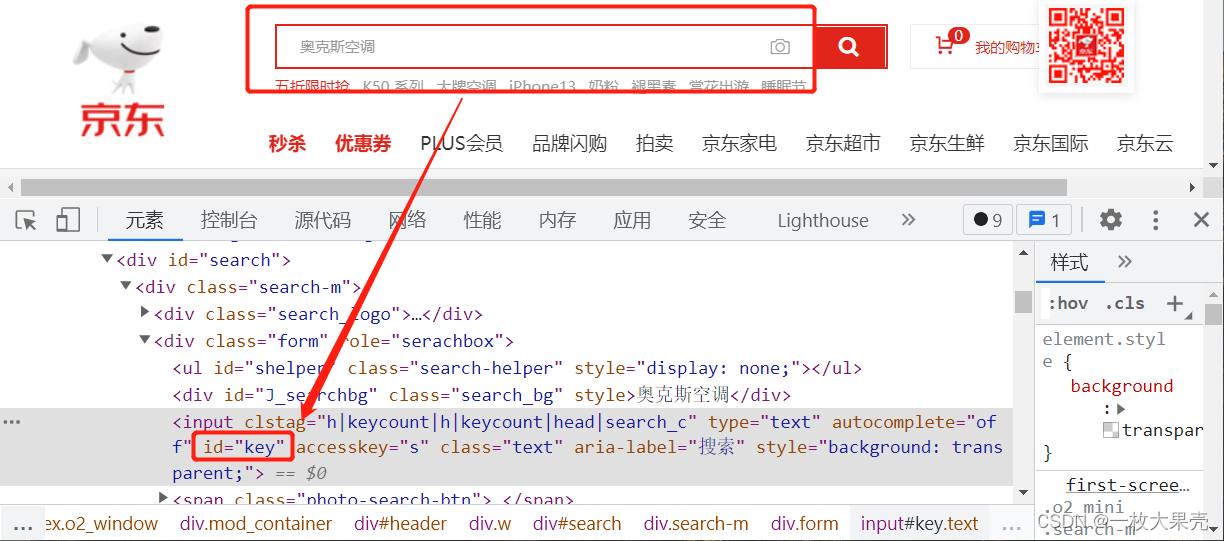1224x541 pixels.
Task: Open the 1 message issues badge
Action: click(1044, 220)
